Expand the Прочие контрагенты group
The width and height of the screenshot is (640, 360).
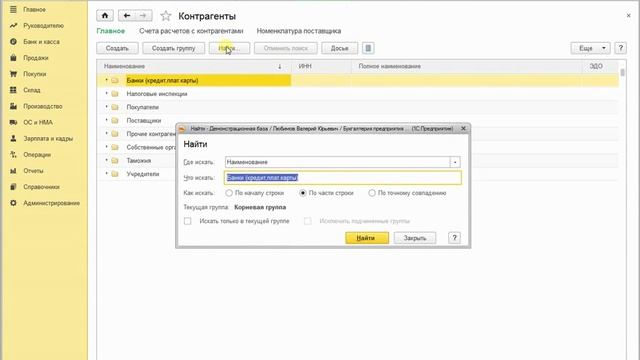106,133
